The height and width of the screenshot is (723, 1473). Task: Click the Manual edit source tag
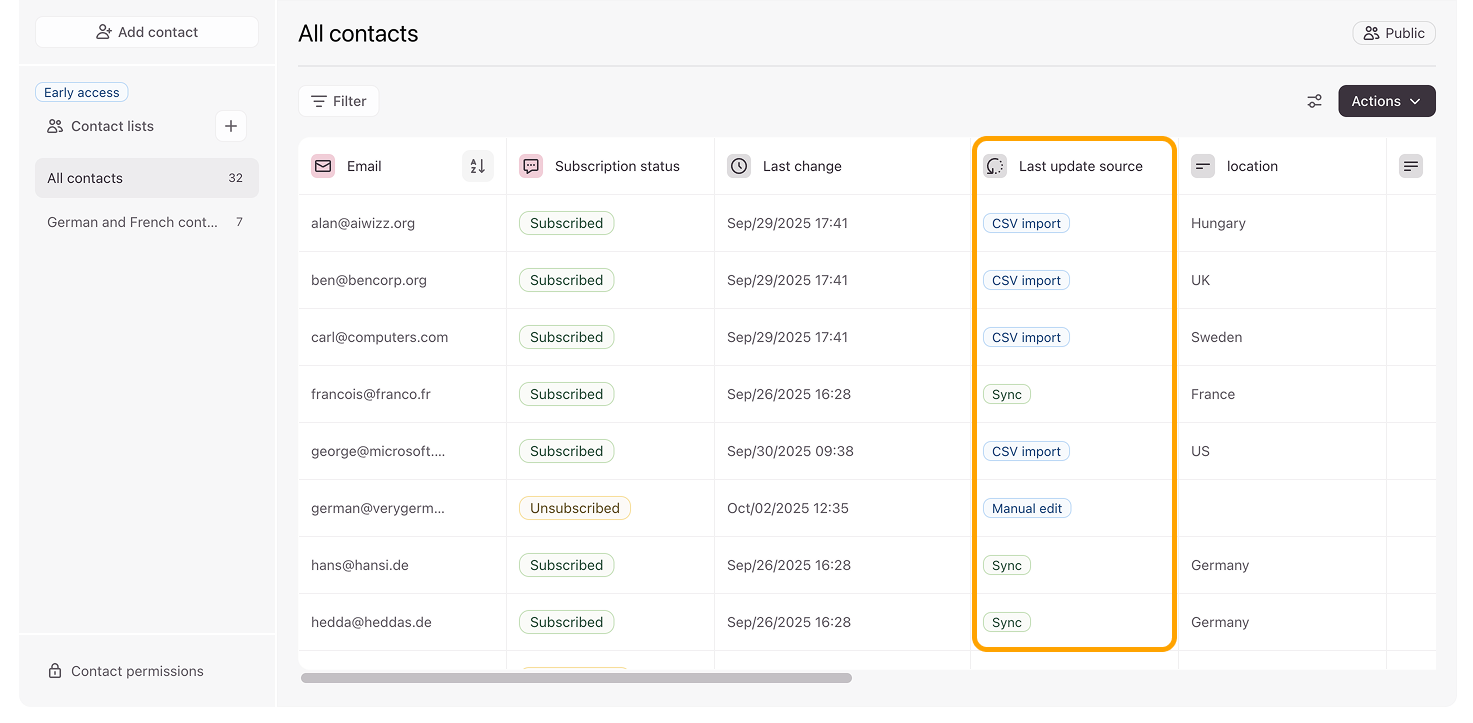pos(1027,508)
